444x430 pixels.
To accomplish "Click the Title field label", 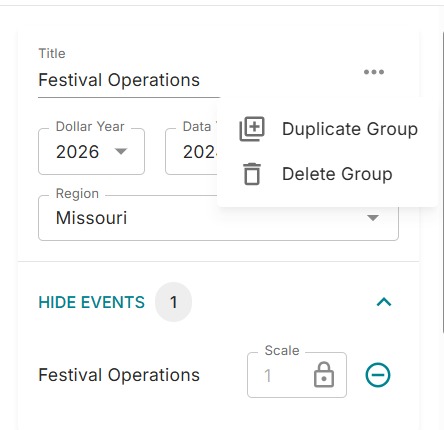I will (52, 53).
